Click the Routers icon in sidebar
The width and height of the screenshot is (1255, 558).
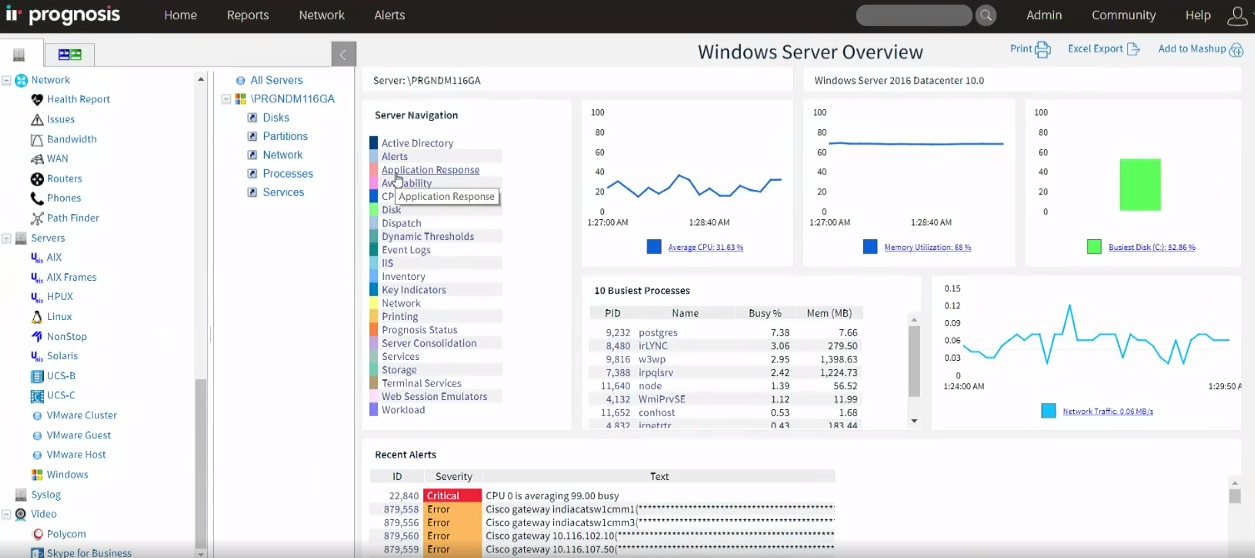pos(37,179)
